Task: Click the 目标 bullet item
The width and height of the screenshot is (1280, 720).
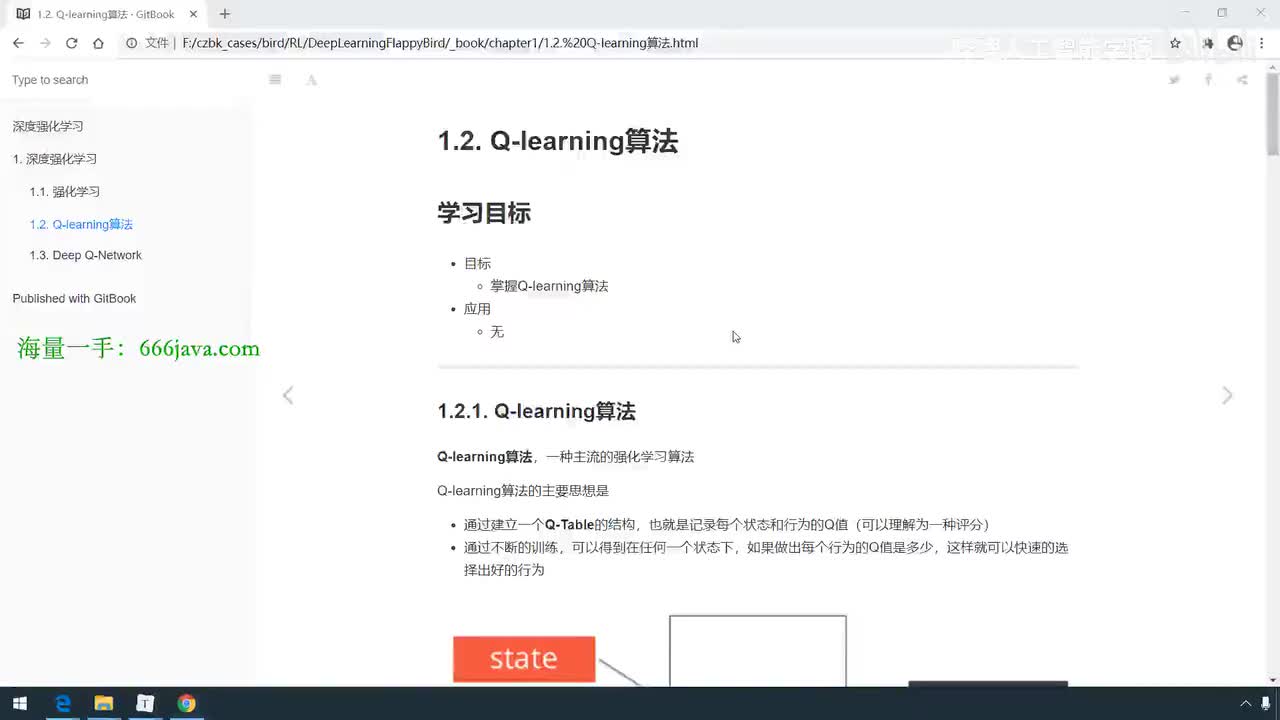Action: pyautogui.click(x=477, y=263)
